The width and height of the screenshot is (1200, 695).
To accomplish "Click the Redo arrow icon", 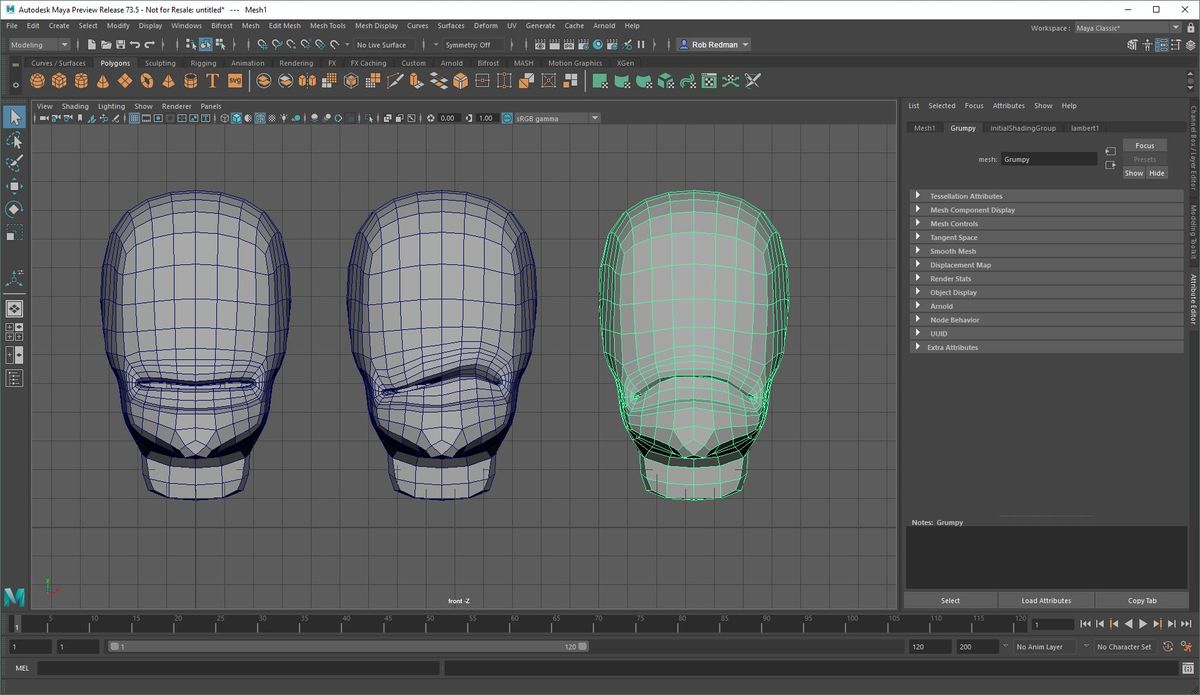I will 149,44.
